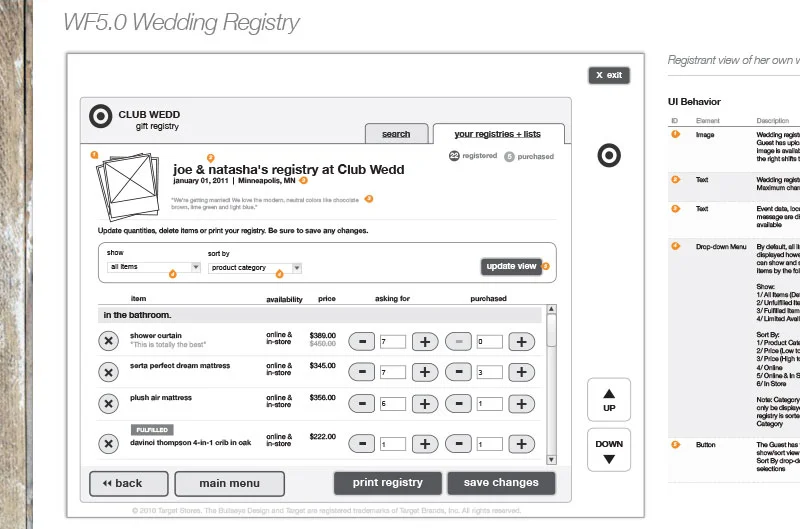Image resolution: width=800 pixels, height=529 pixels.
Task: Open the main menu button
Action: click(230, 484)
